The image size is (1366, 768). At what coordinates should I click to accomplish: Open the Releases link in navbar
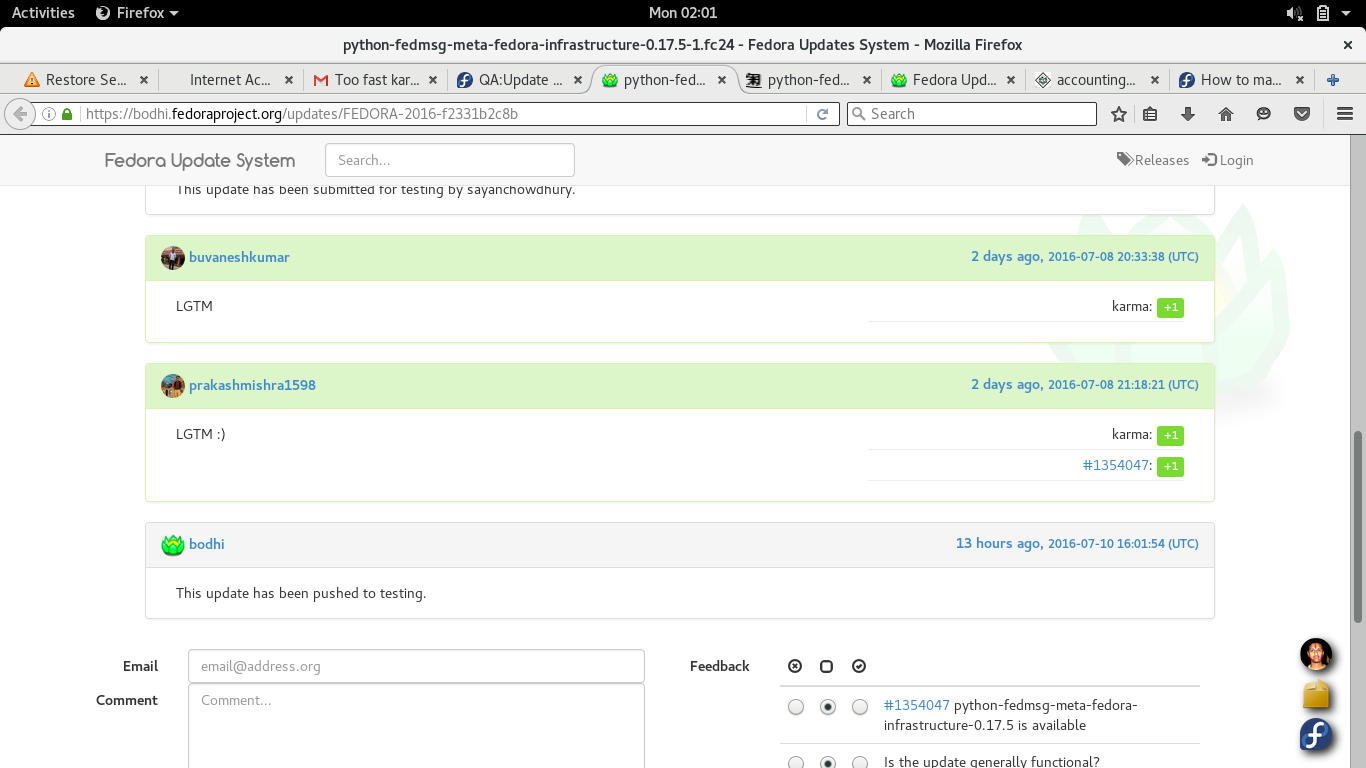point(1153,160)
